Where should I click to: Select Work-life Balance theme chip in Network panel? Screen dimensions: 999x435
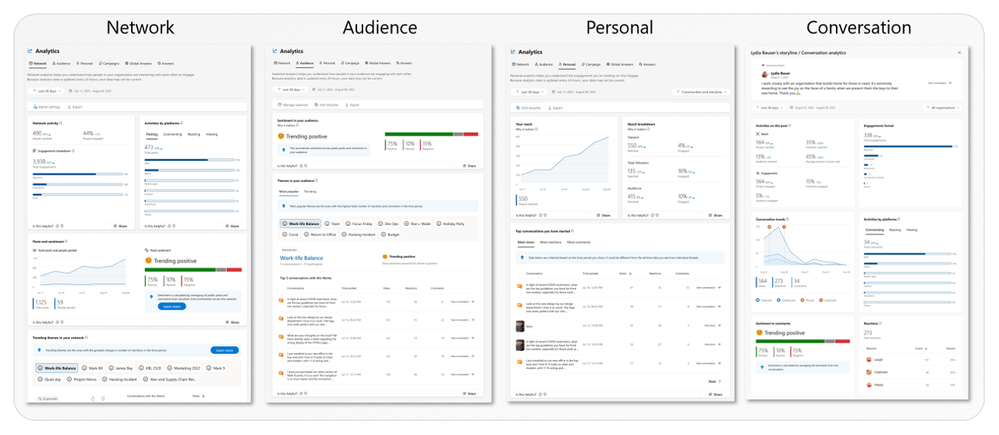(x=57, y=367)
